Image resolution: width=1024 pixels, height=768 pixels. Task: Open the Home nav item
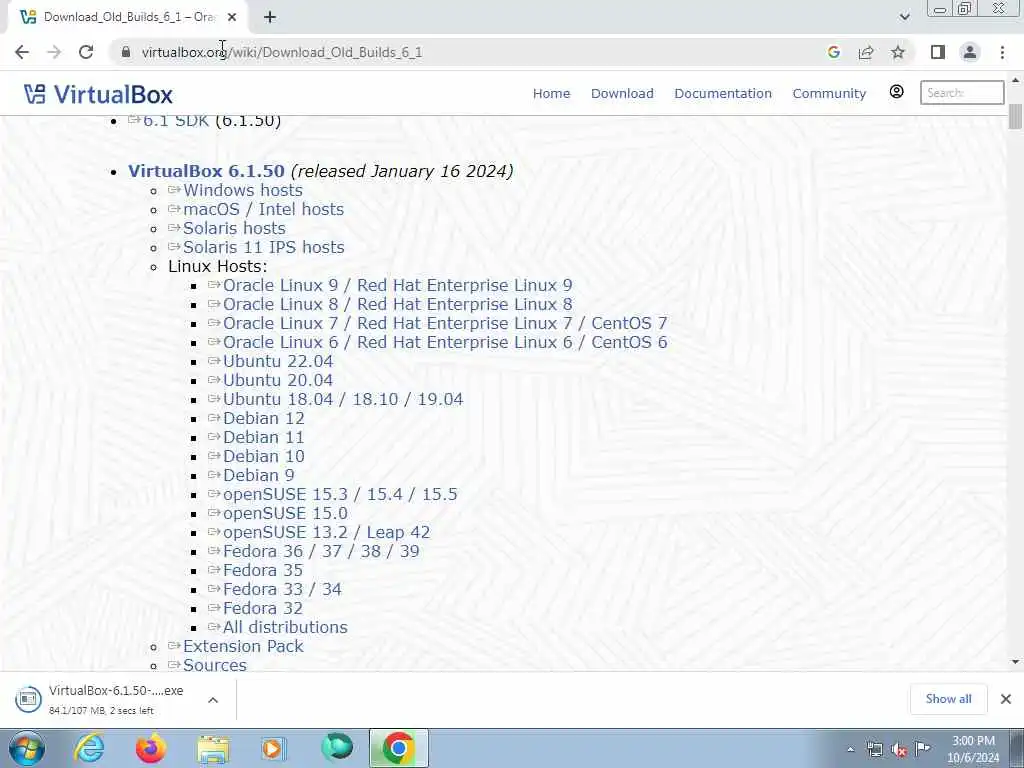coord(551,93)
